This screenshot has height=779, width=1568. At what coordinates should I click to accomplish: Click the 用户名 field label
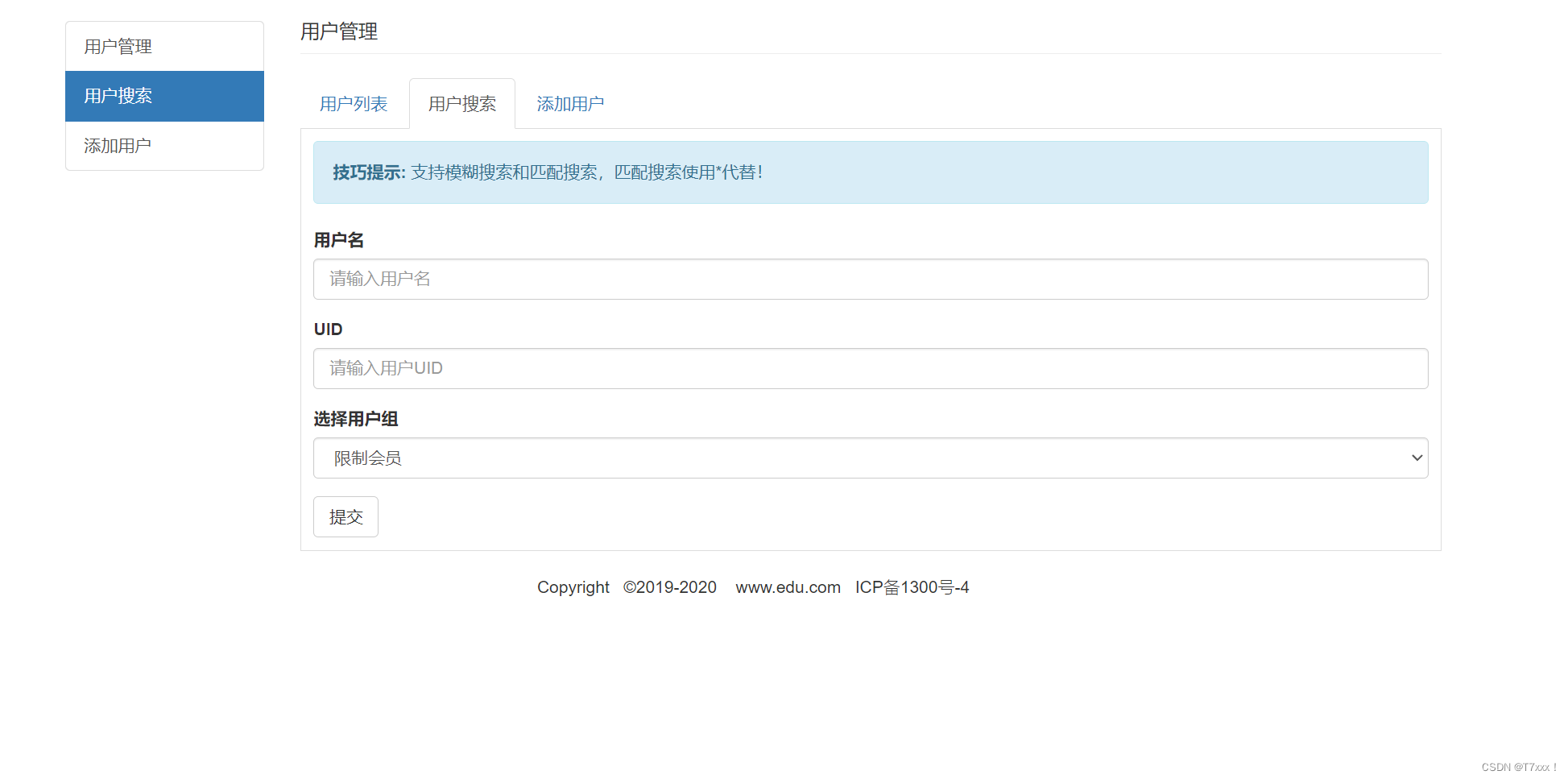(x=338, y=240)
